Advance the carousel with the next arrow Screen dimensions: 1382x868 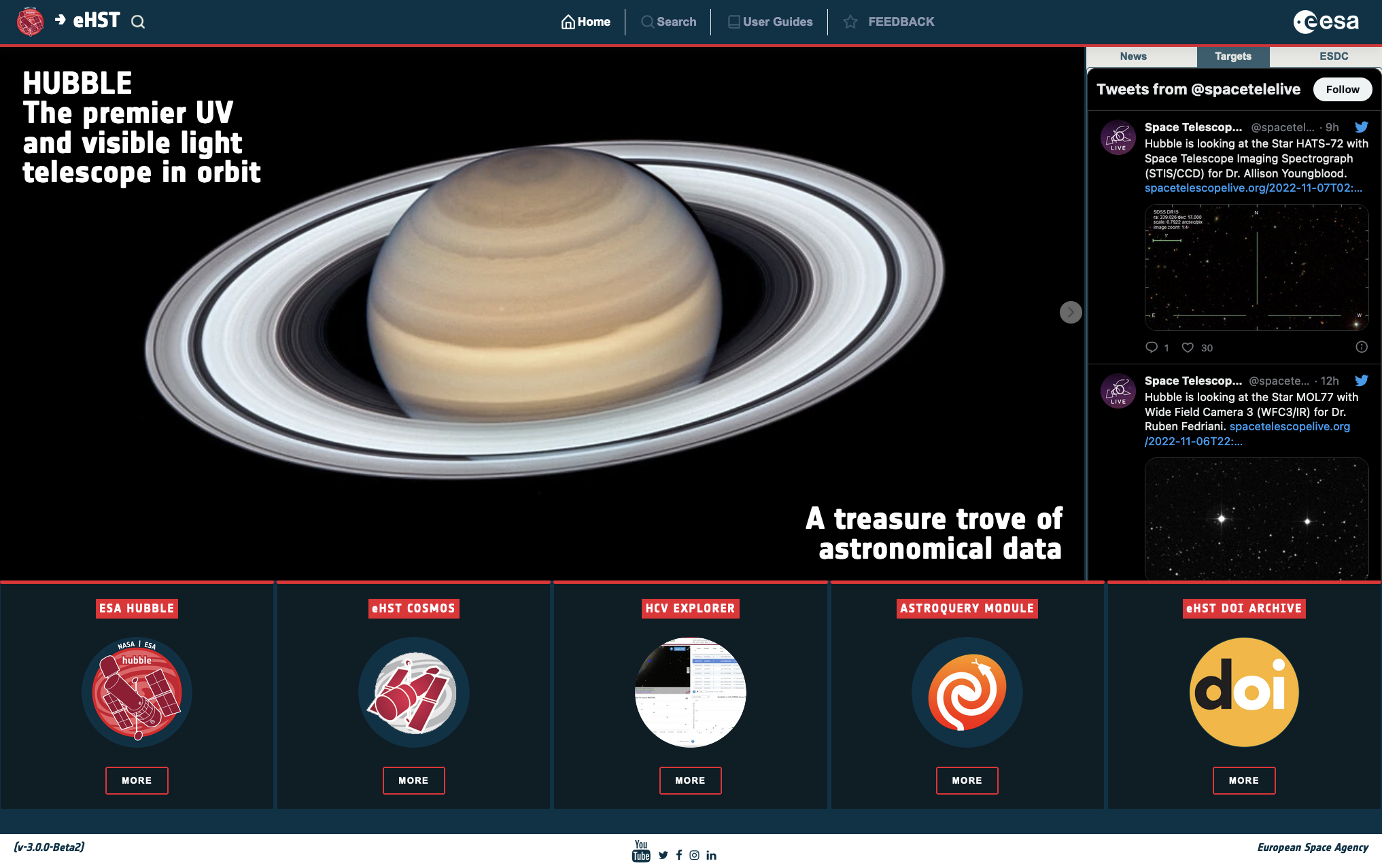[1071, 312]
